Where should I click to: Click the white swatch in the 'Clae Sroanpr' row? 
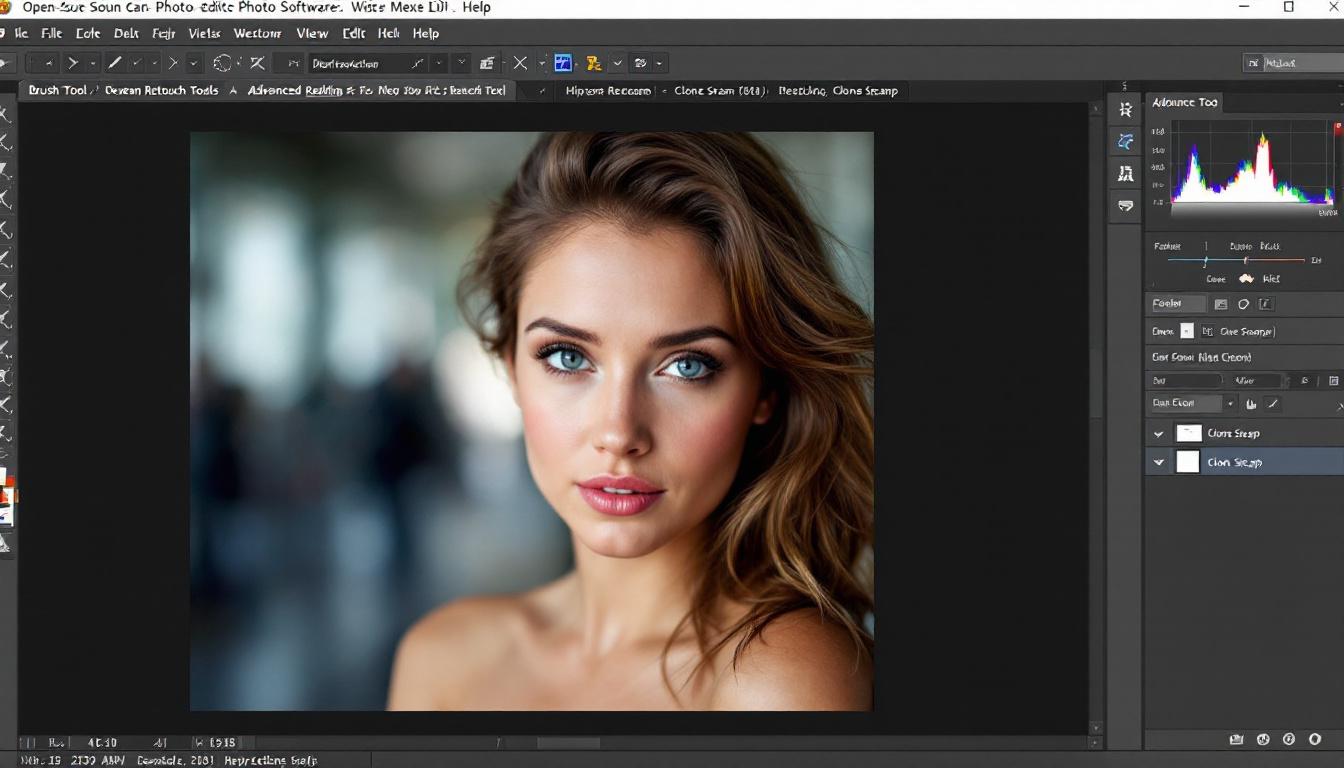click(1187, 331)
